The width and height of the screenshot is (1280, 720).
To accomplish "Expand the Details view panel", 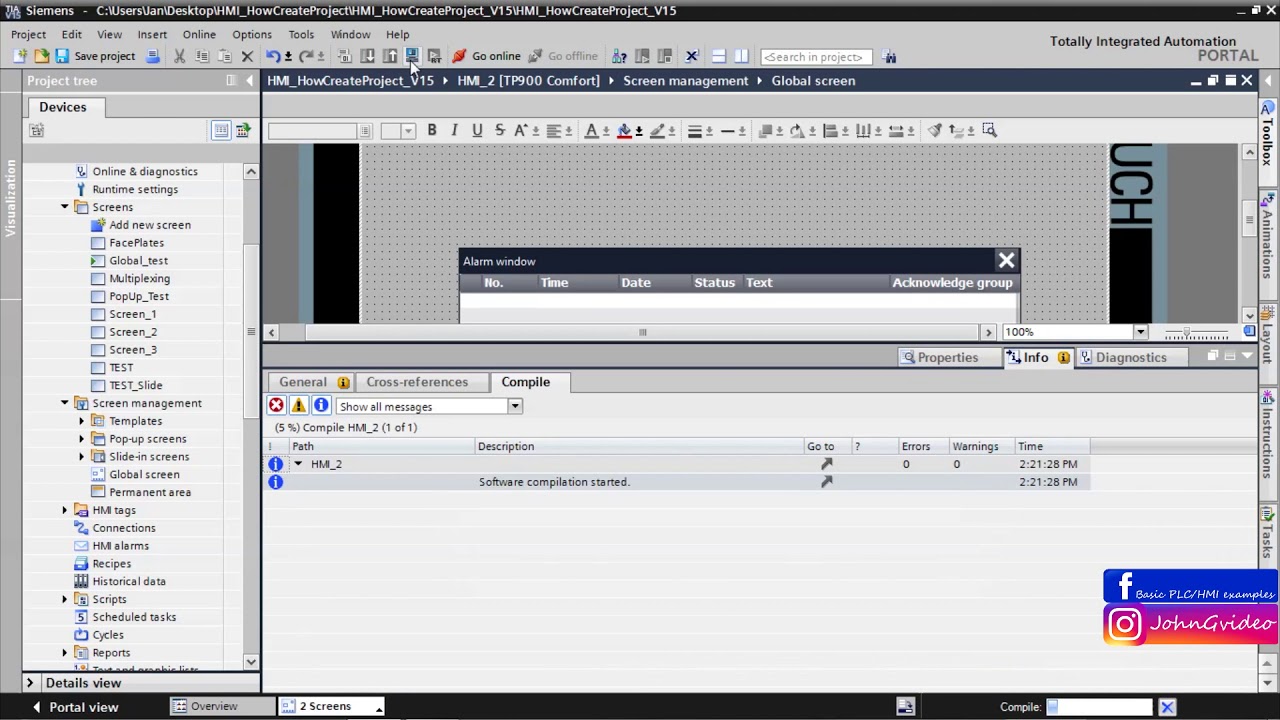I will pos(29,683).
